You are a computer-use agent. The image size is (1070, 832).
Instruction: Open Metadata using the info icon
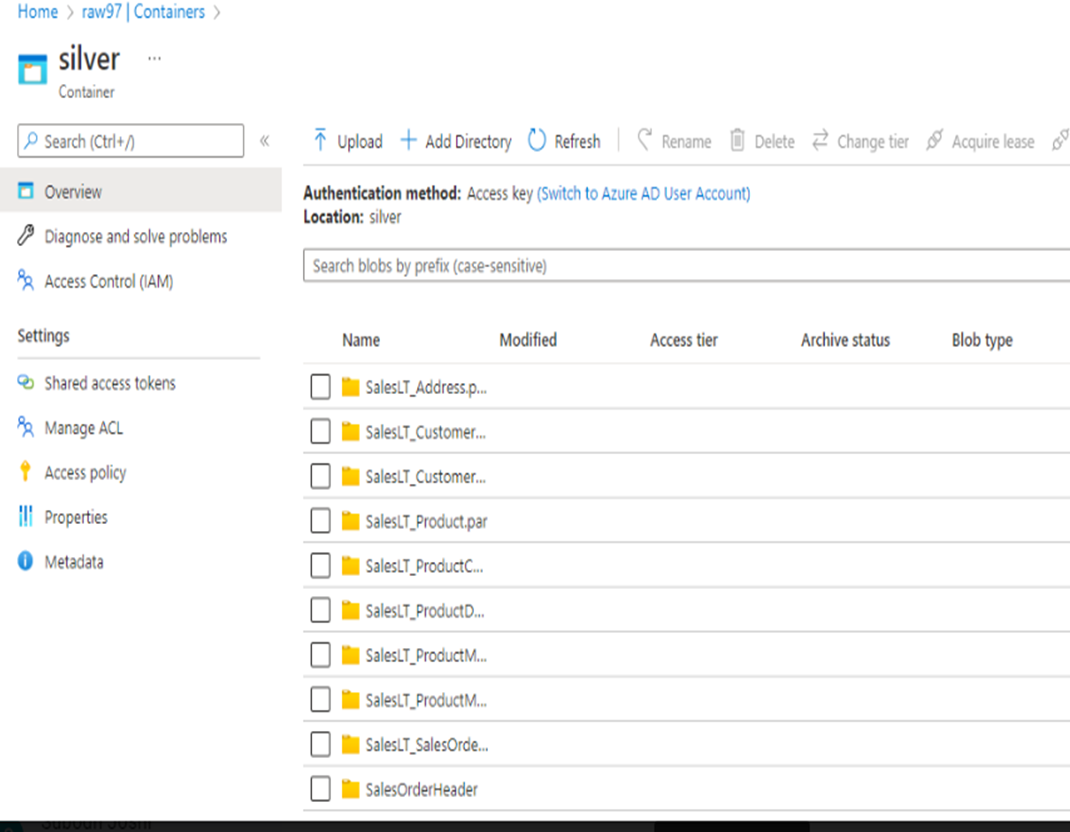click(23, 562)
